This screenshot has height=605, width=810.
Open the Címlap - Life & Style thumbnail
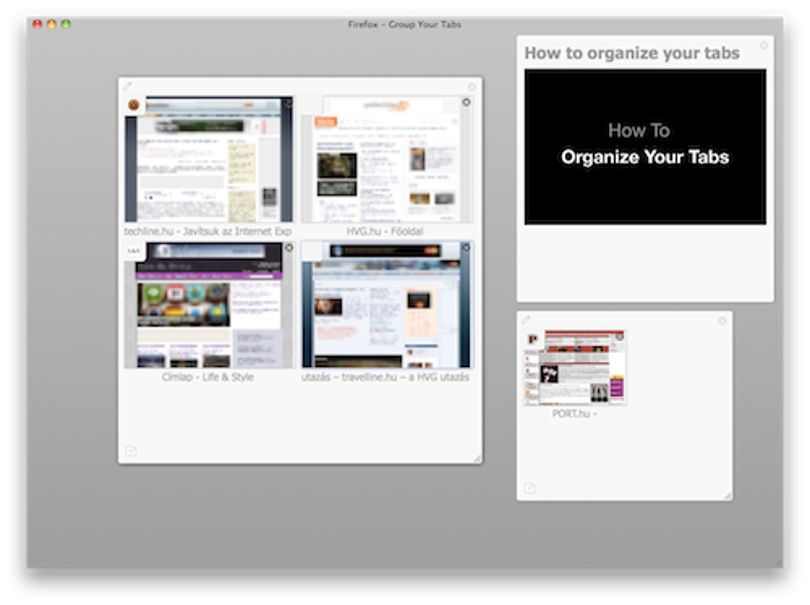tap(209, 305)
